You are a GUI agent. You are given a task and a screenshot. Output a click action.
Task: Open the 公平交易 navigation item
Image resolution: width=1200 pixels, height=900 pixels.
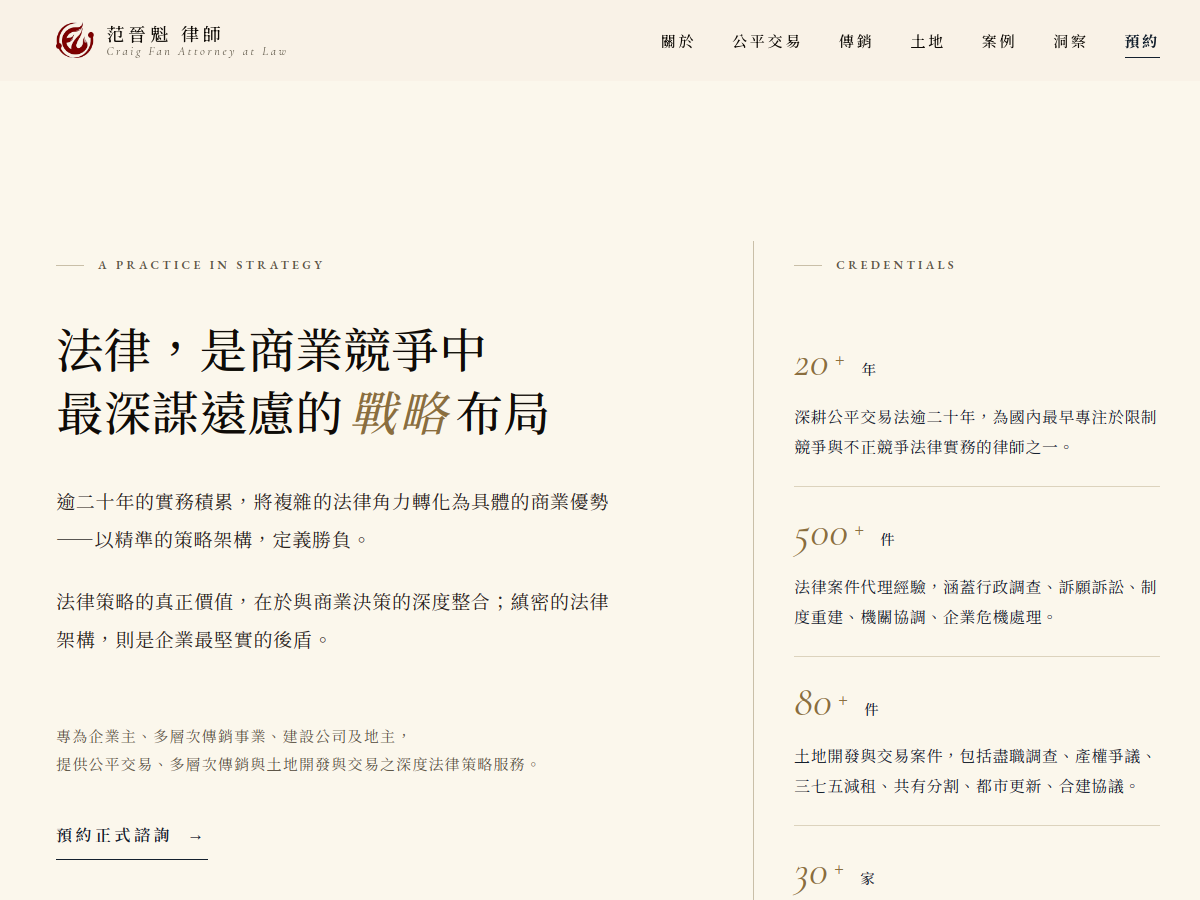pos(767,42)
